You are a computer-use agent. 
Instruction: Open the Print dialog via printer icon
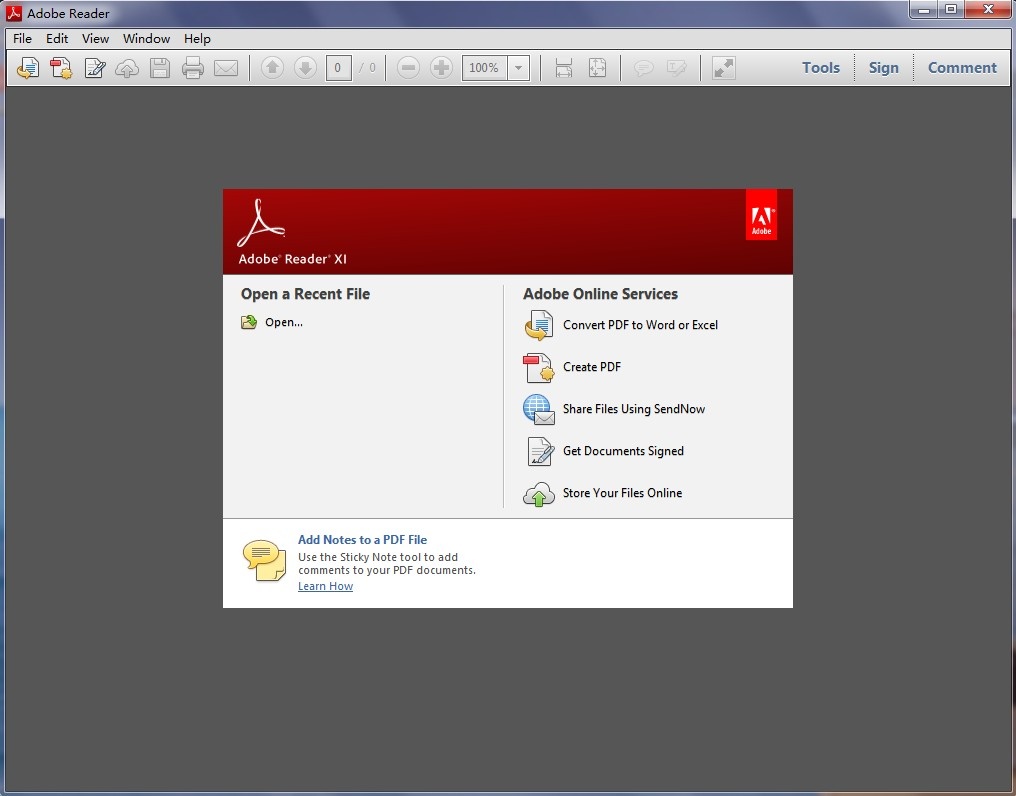pos(193,68)
